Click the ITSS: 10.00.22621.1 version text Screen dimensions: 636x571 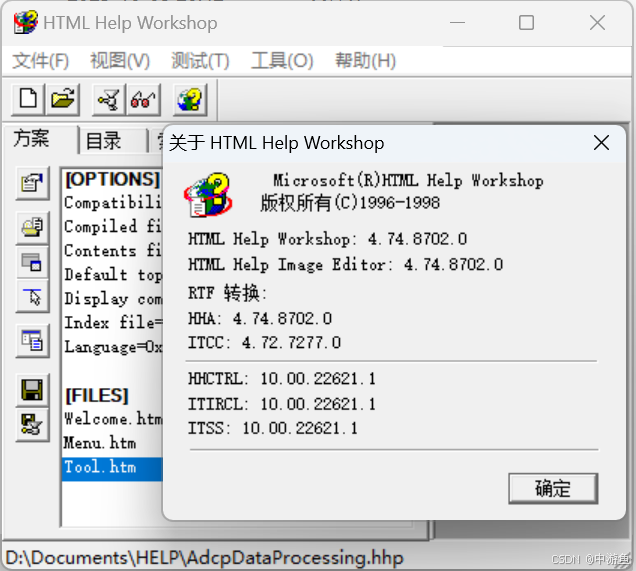[x=273, y=428]
